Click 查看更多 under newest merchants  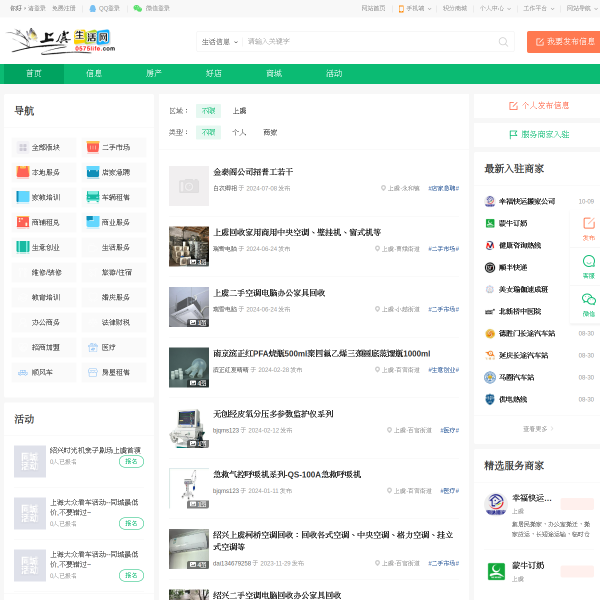(x=538, y=429)
